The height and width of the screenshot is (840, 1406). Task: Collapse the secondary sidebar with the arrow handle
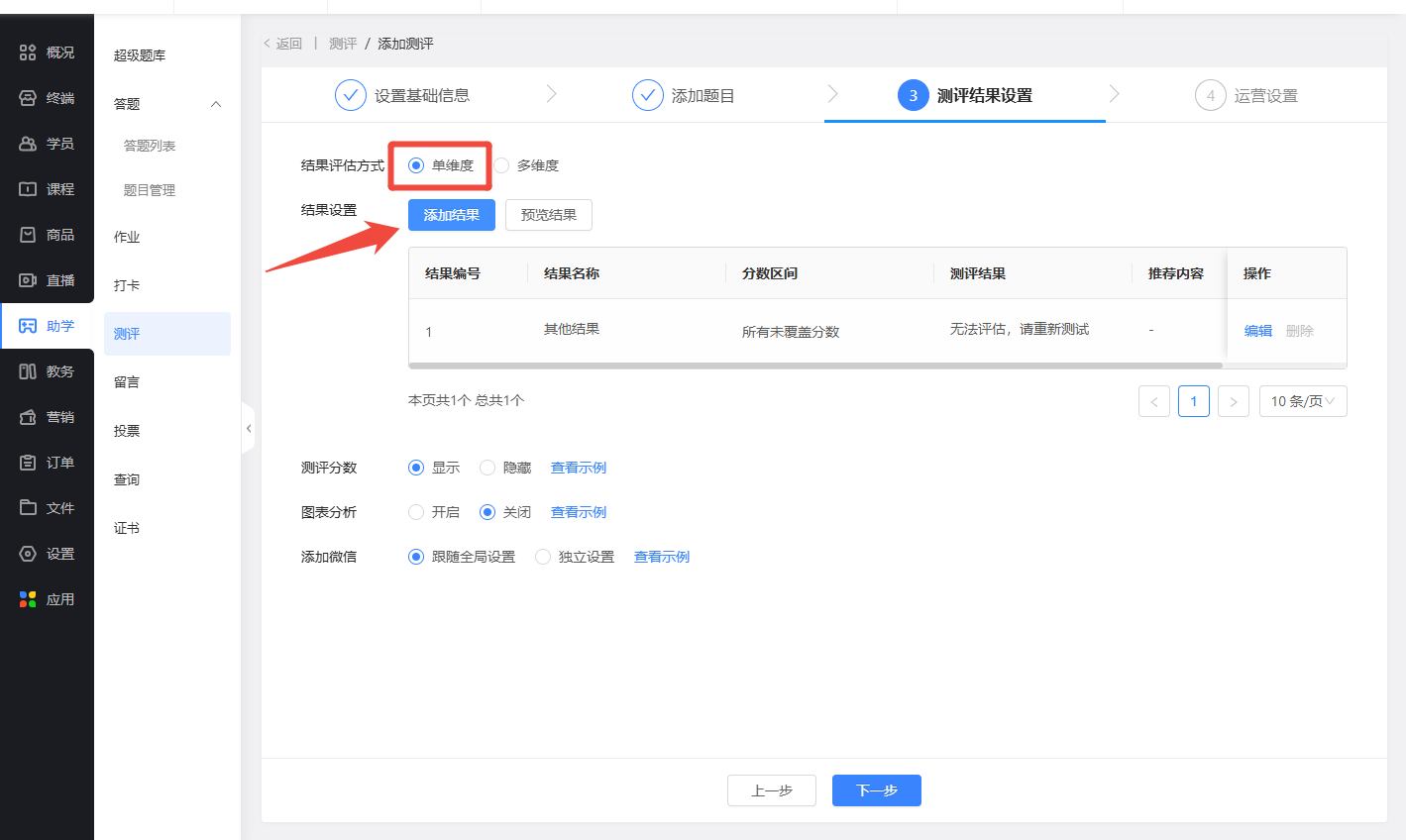click(x=248, y=429)
